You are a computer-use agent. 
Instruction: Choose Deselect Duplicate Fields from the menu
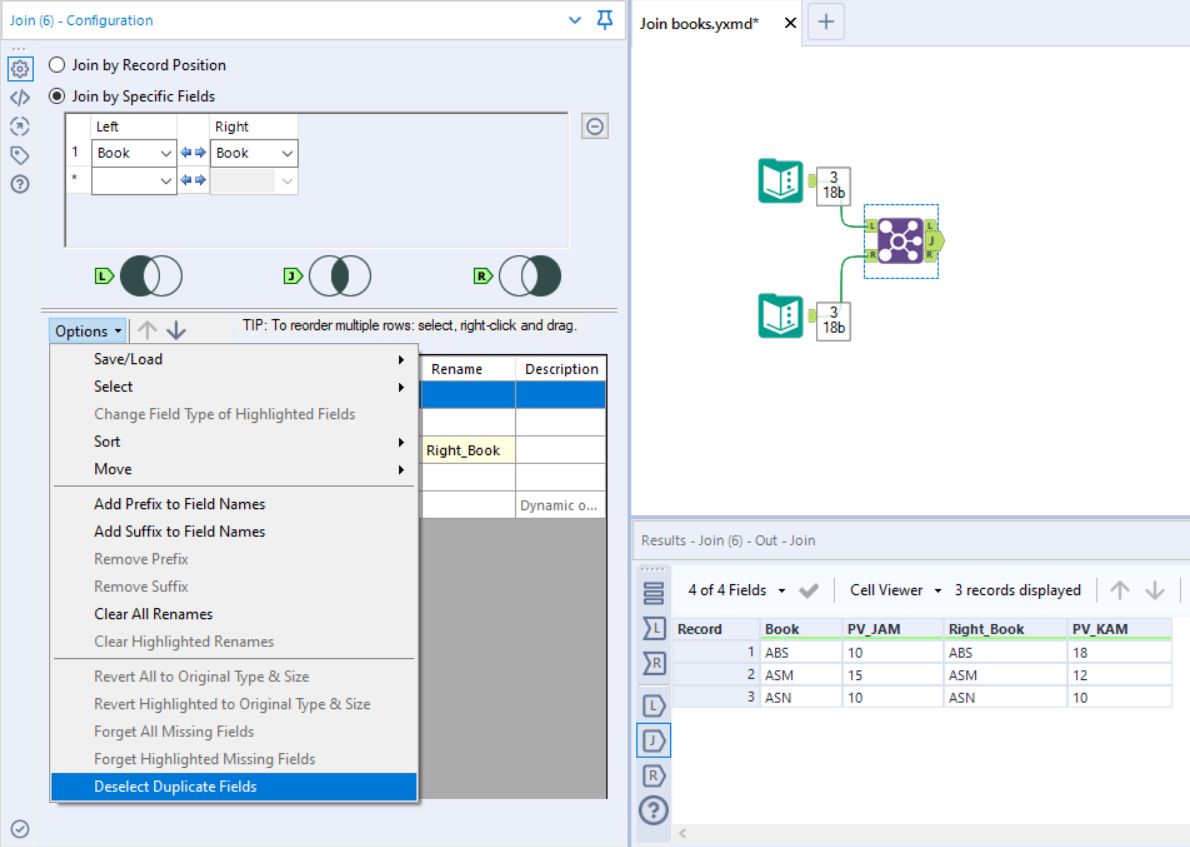(174, 787)
